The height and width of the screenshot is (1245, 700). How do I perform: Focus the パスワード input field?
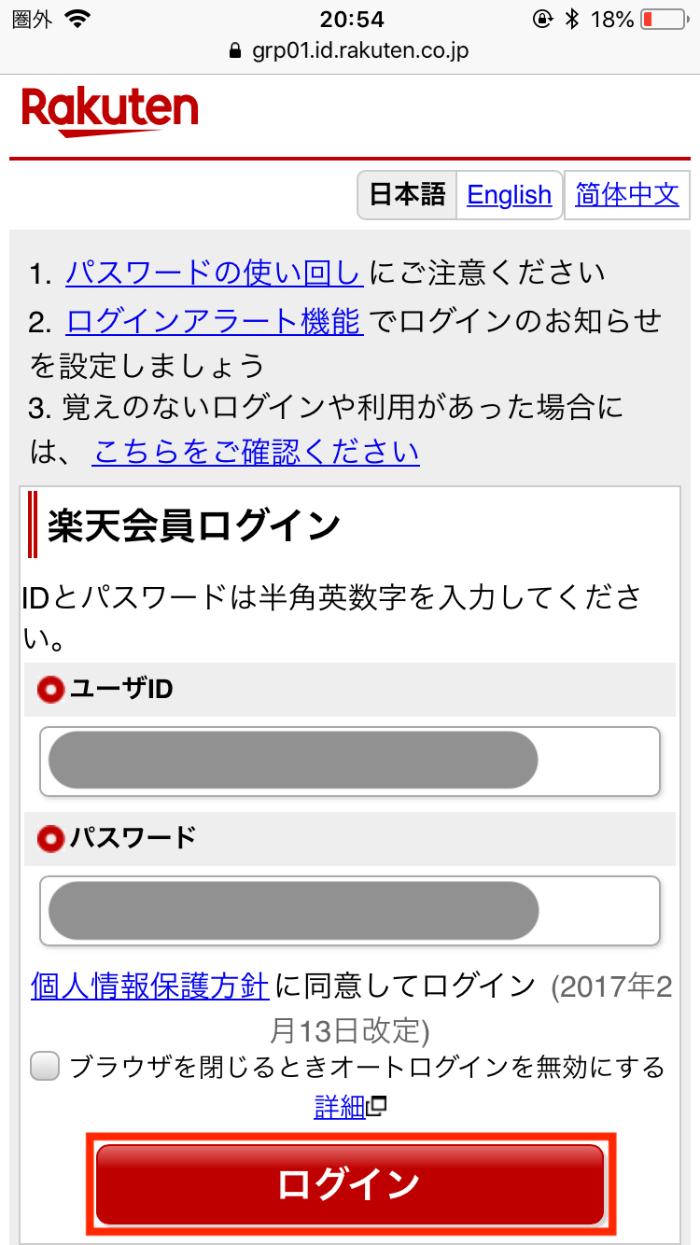tap(350, 910)
